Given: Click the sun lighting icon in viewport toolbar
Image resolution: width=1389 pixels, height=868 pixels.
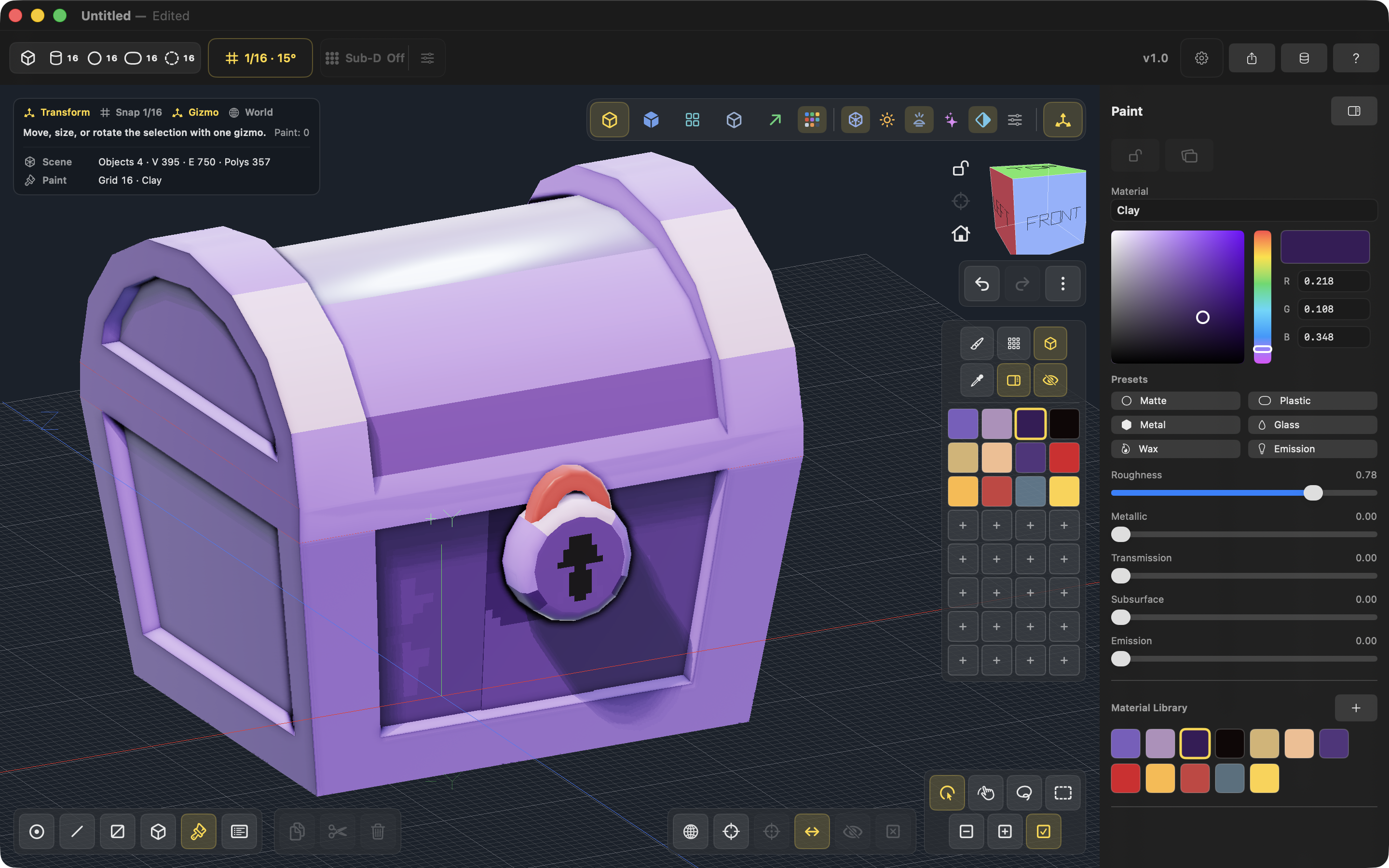Looking at the screenshot, I should click(x=887, y=120).
